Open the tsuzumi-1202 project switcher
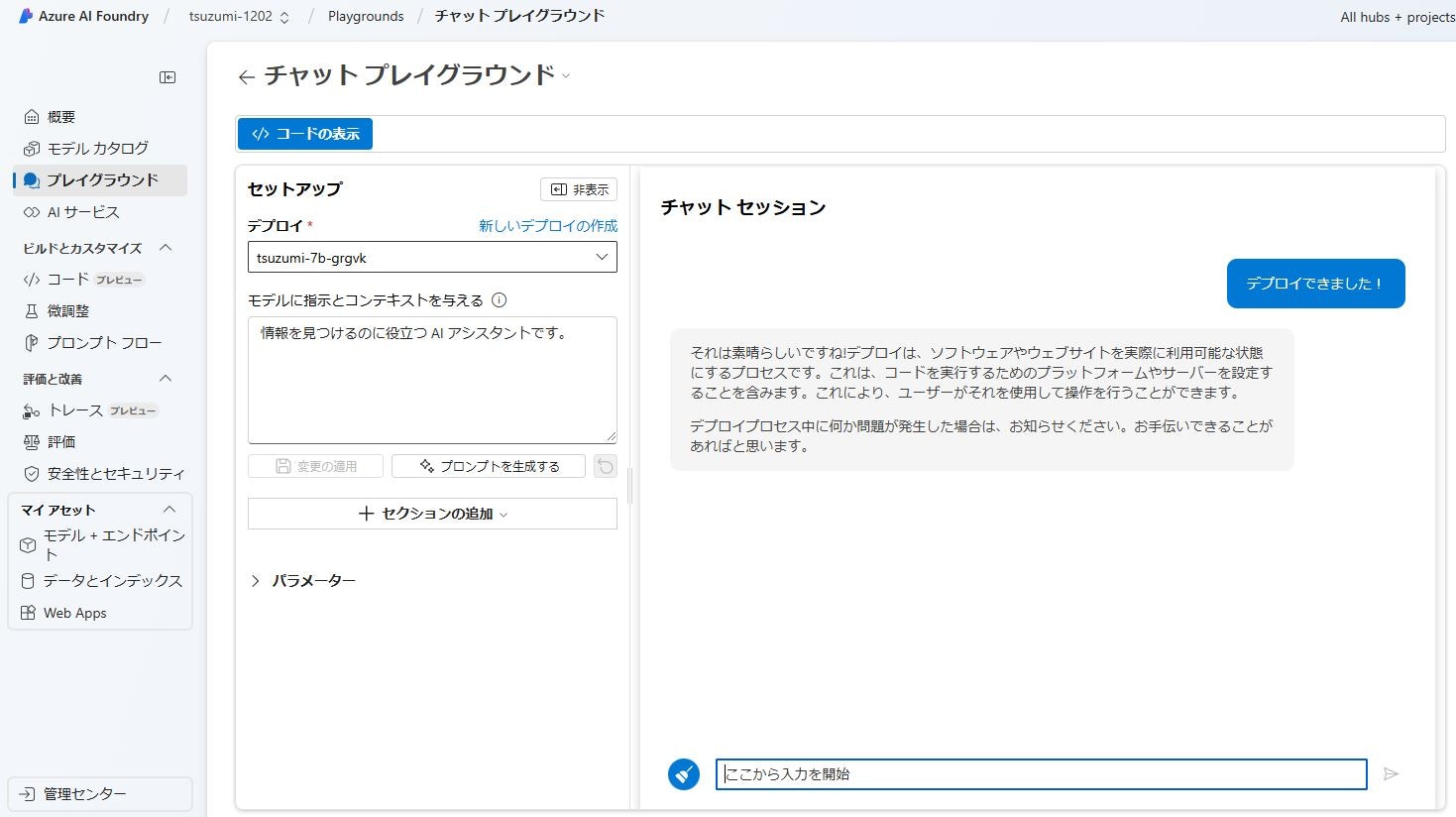The width and height of the screenshot is (1456, 817). click(x=239, y=16)
